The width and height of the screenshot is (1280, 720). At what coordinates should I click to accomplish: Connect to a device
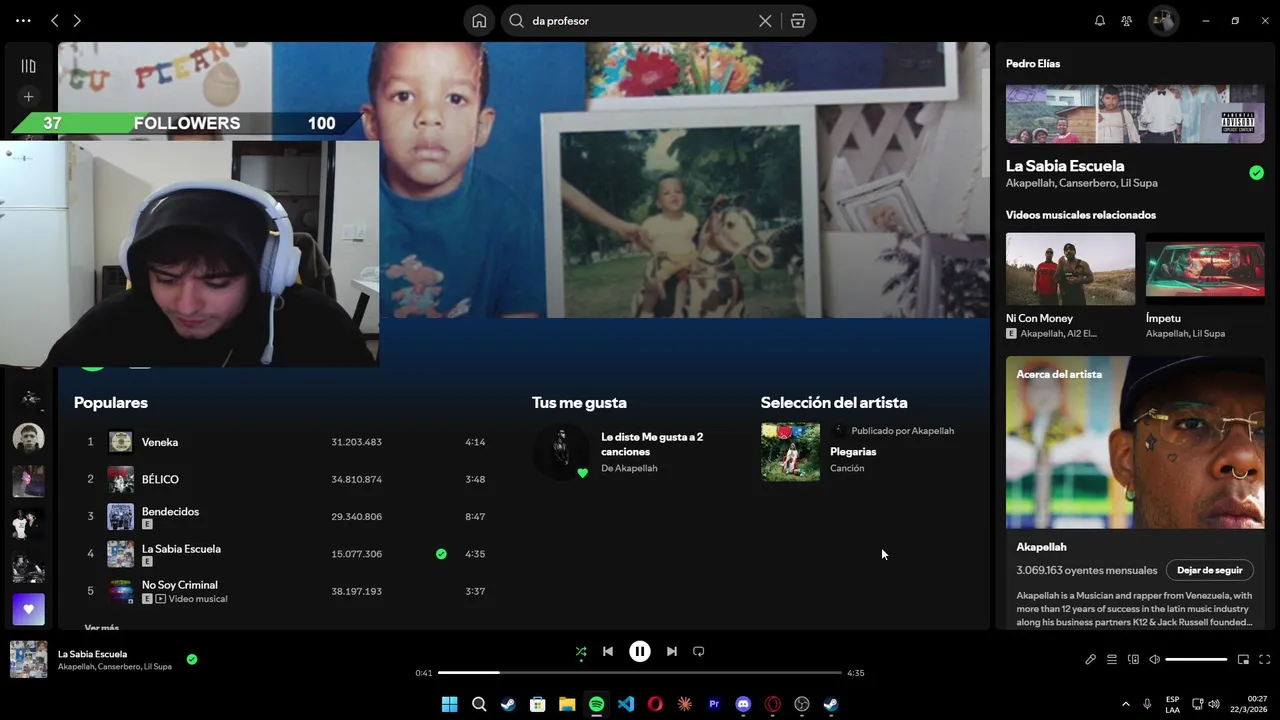1133,660
